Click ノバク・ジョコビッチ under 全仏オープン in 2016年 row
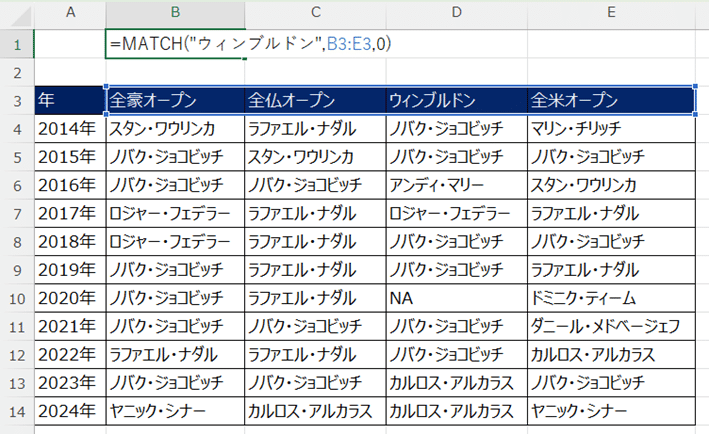The height and width of the screenshot is (434, 709). tap(316, 185)
